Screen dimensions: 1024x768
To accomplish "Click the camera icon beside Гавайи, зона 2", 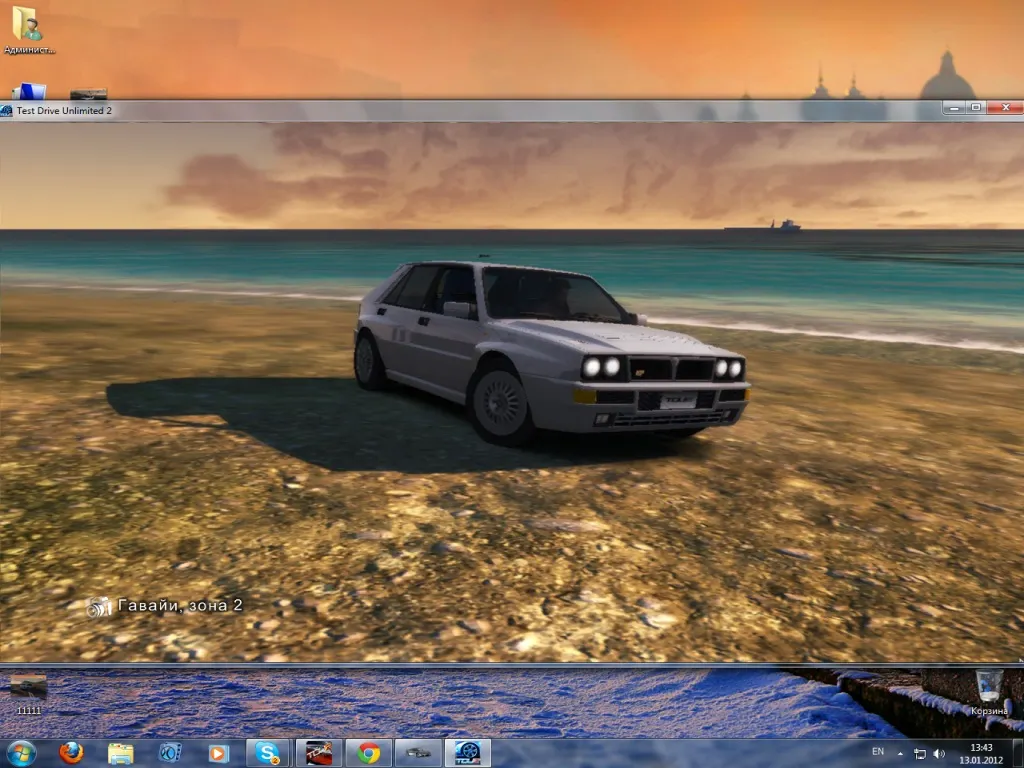I will coord(99,607).
